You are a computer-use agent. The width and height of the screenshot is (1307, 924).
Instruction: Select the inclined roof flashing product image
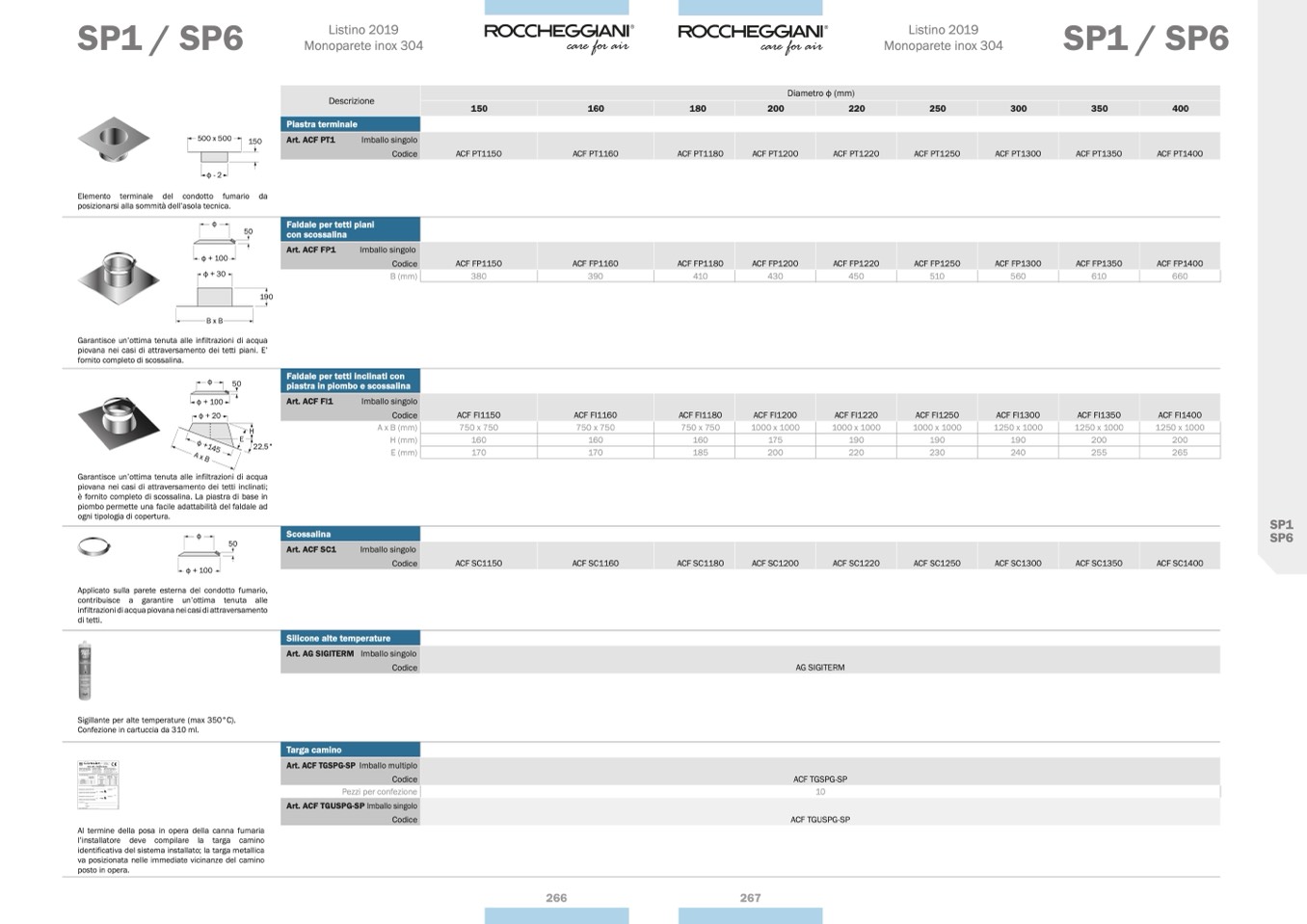[118, 421]
